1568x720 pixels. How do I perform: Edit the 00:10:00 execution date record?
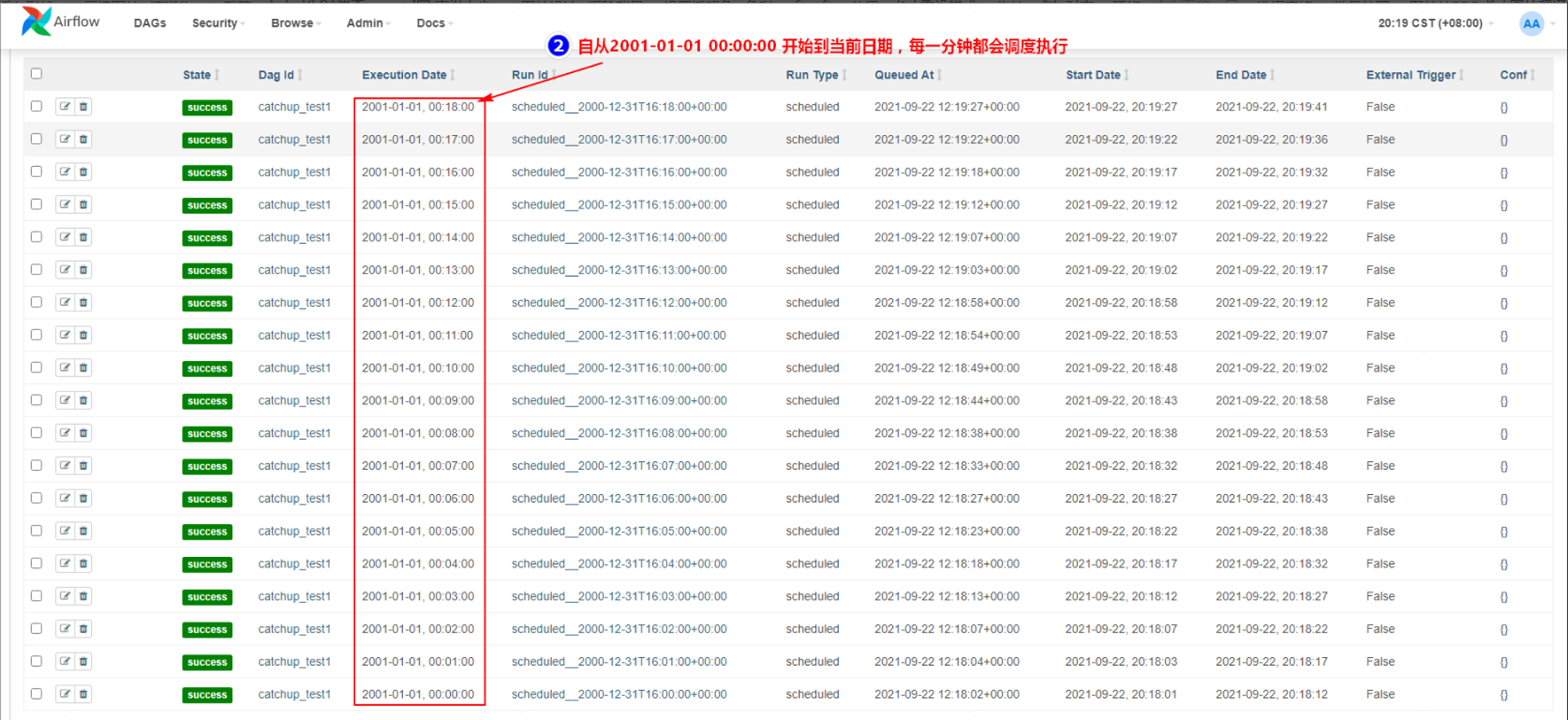tap(65, 368)
